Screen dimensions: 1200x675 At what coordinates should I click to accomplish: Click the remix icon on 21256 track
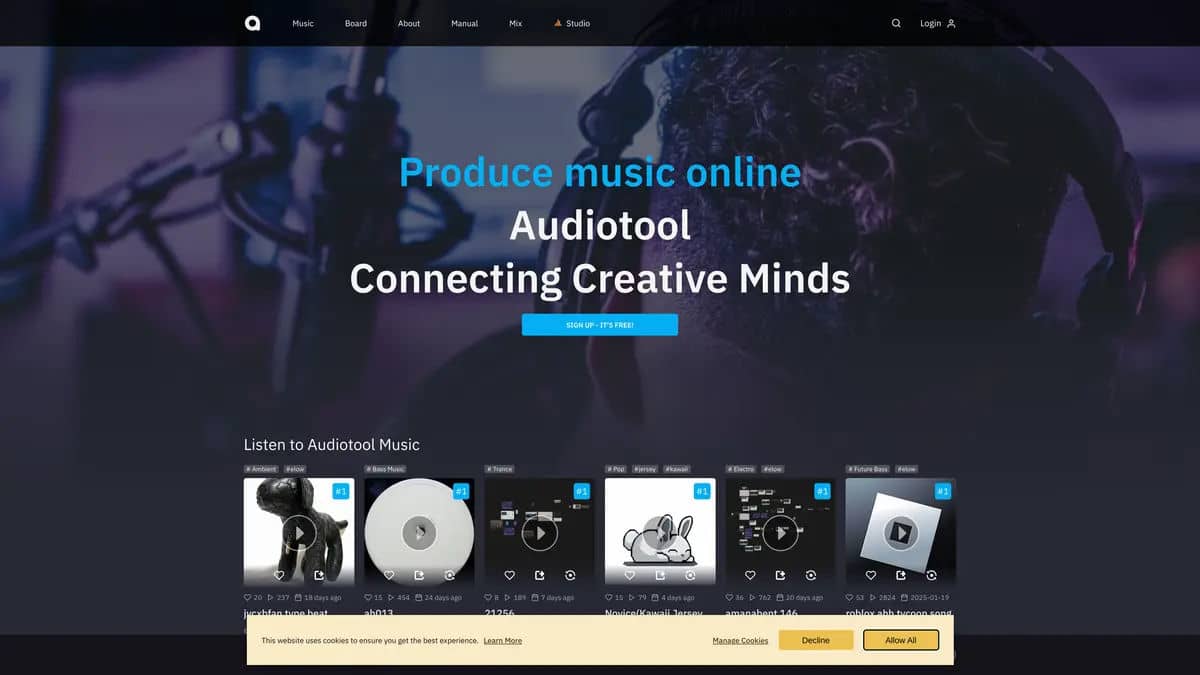(570, 575)
